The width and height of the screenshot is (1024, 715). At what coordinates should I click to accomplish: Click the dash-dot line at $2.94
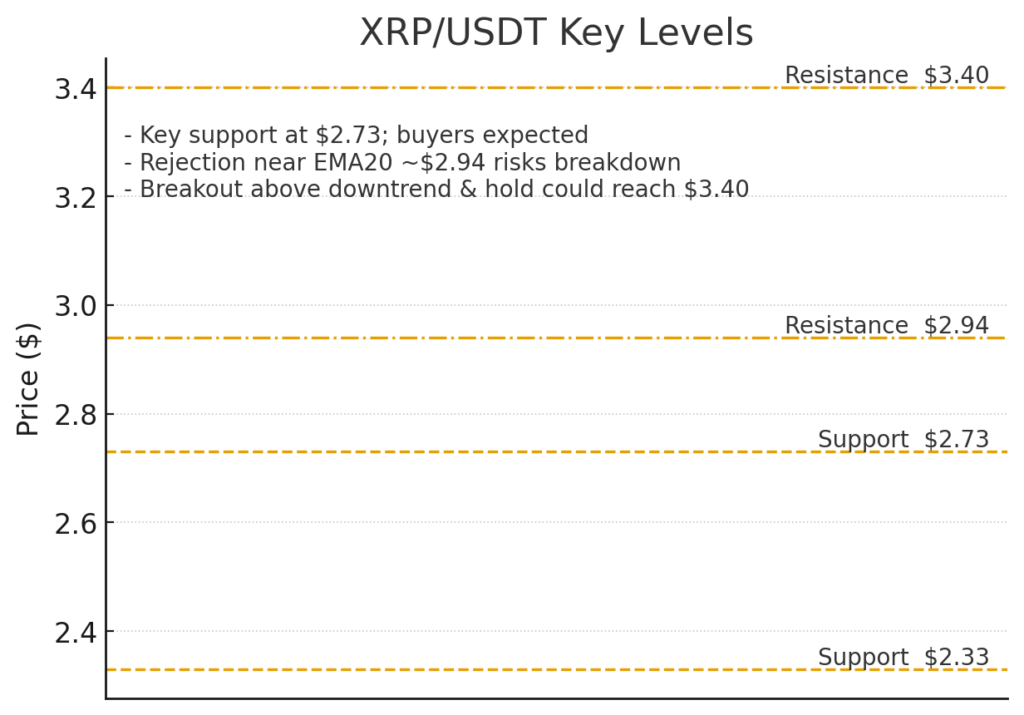444,338
